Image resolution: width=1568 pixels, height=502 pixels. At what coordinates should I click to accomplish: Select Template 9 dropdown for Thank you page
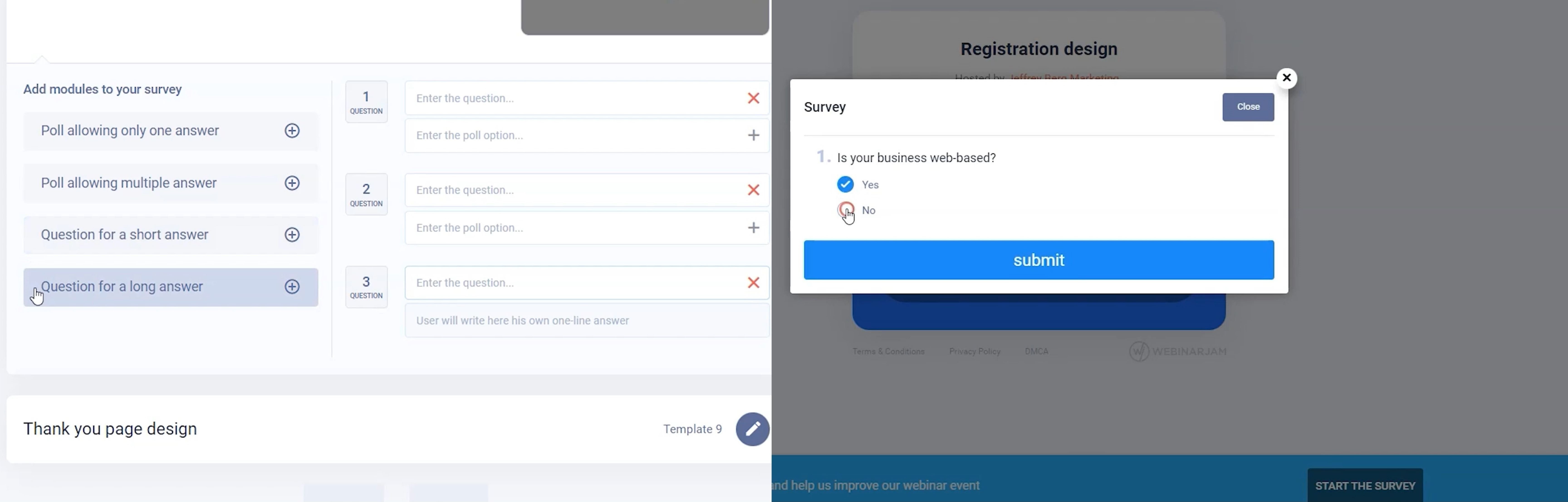693,428
